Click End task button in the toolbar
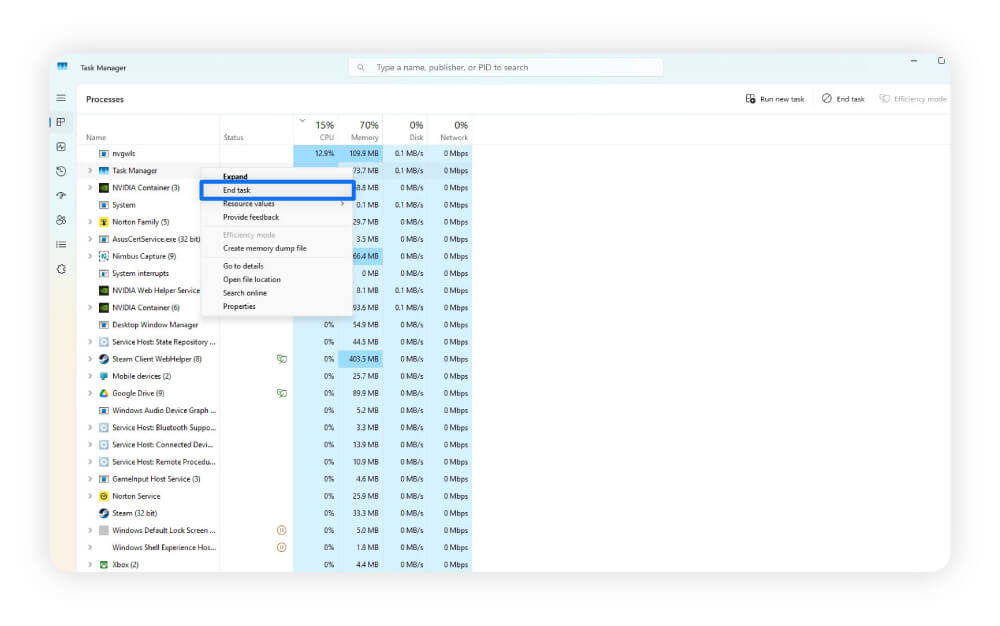Viewport: 1000px width, 626px height. 843,99
